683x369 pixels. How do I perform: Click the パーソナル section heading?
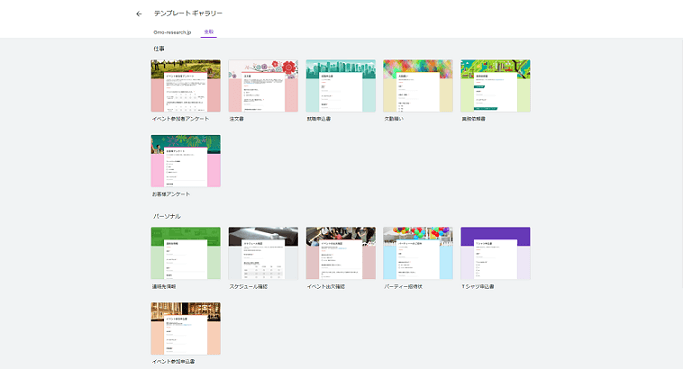pos(167,217)
